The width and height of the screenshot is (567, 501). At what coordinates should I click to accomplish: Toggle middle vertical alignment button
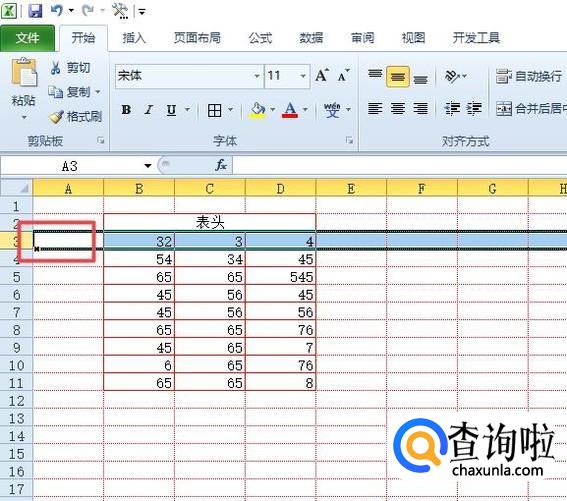(398, 77)
